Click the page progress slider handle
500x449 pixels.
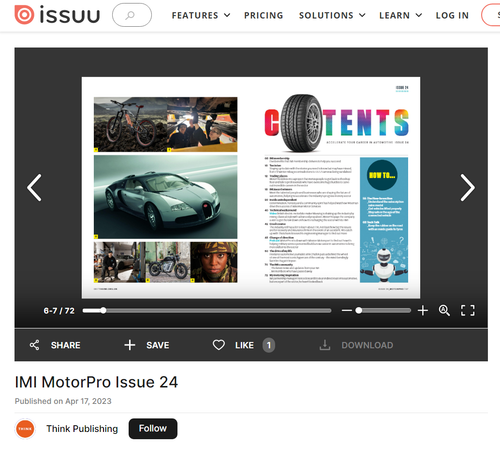(x=103, y=310)
